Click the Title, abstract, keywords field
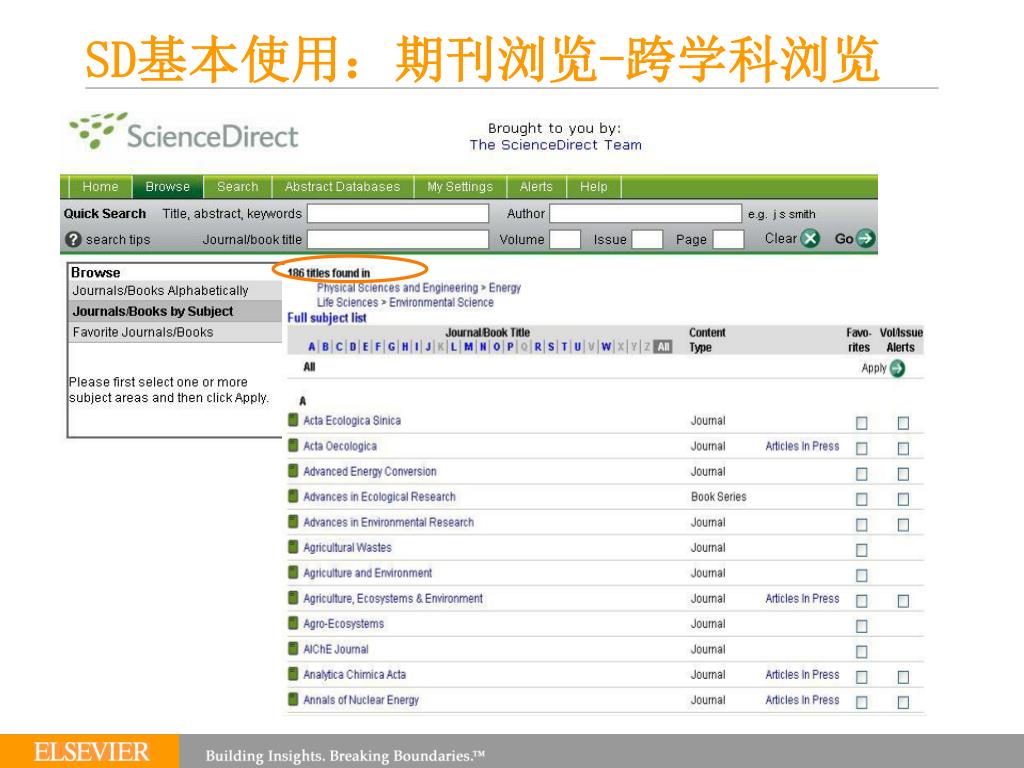Screen dimensions: 1024x768 tap(398, 214)
